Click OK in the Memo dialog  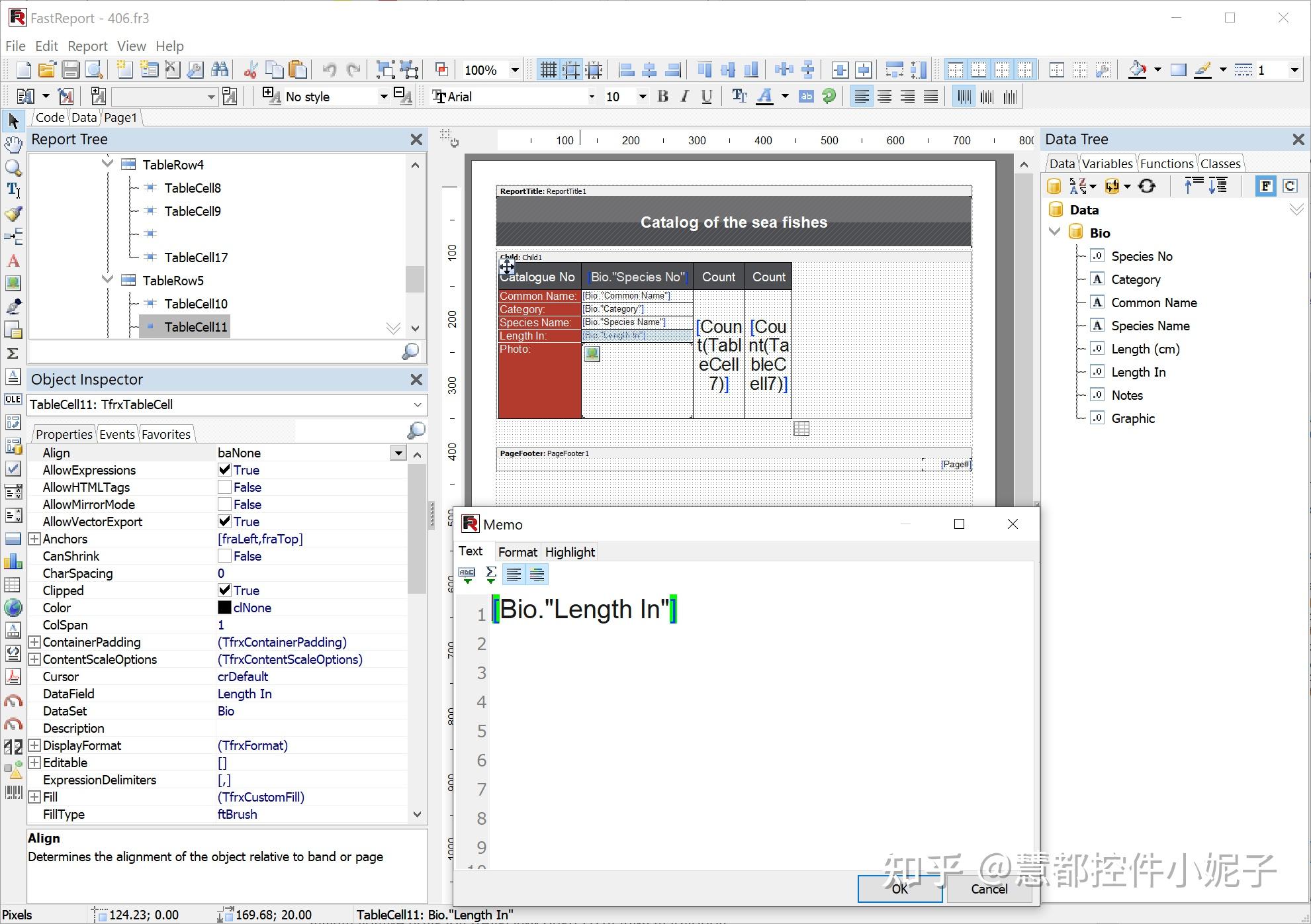pyautogui.click(x=899, y=888)
